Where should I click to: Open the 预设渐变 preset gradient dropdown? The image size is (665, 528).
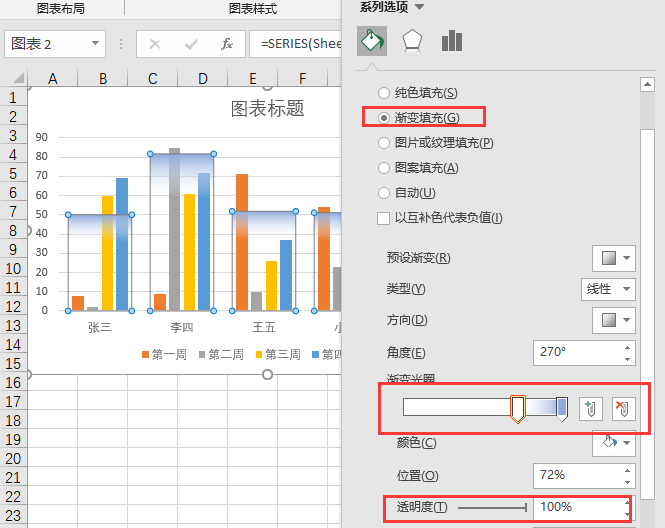(613, 258)
